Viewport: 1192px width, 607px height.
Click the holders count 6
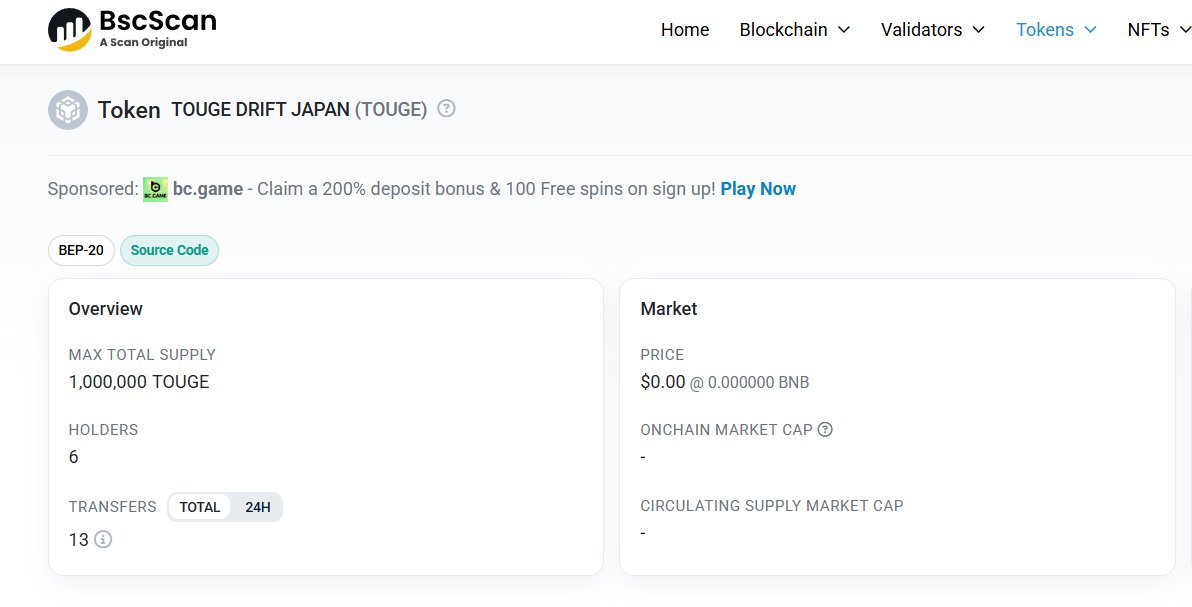point(74,456)
